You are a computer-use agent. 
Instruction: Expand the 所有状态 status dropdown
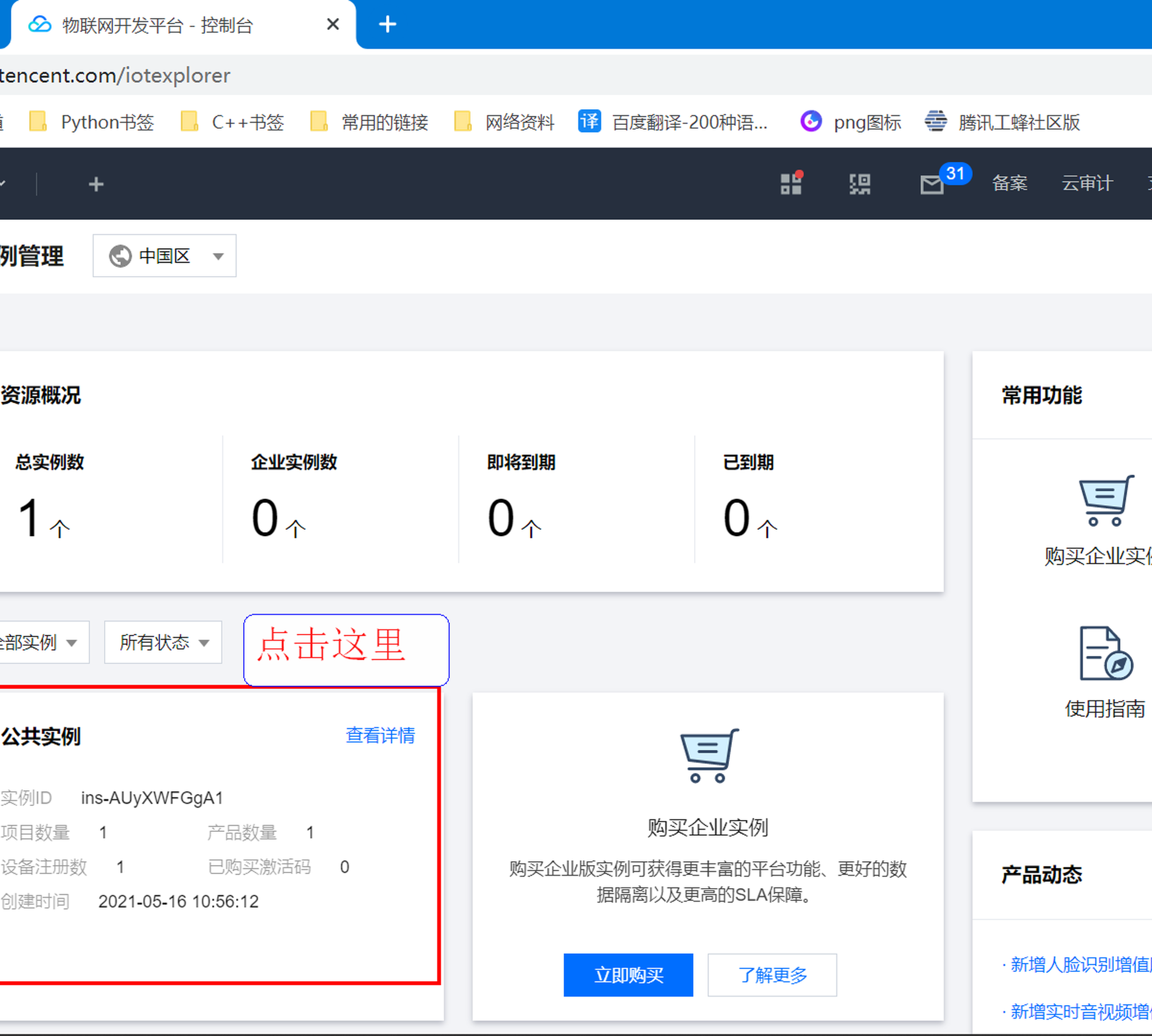point(163,642)
